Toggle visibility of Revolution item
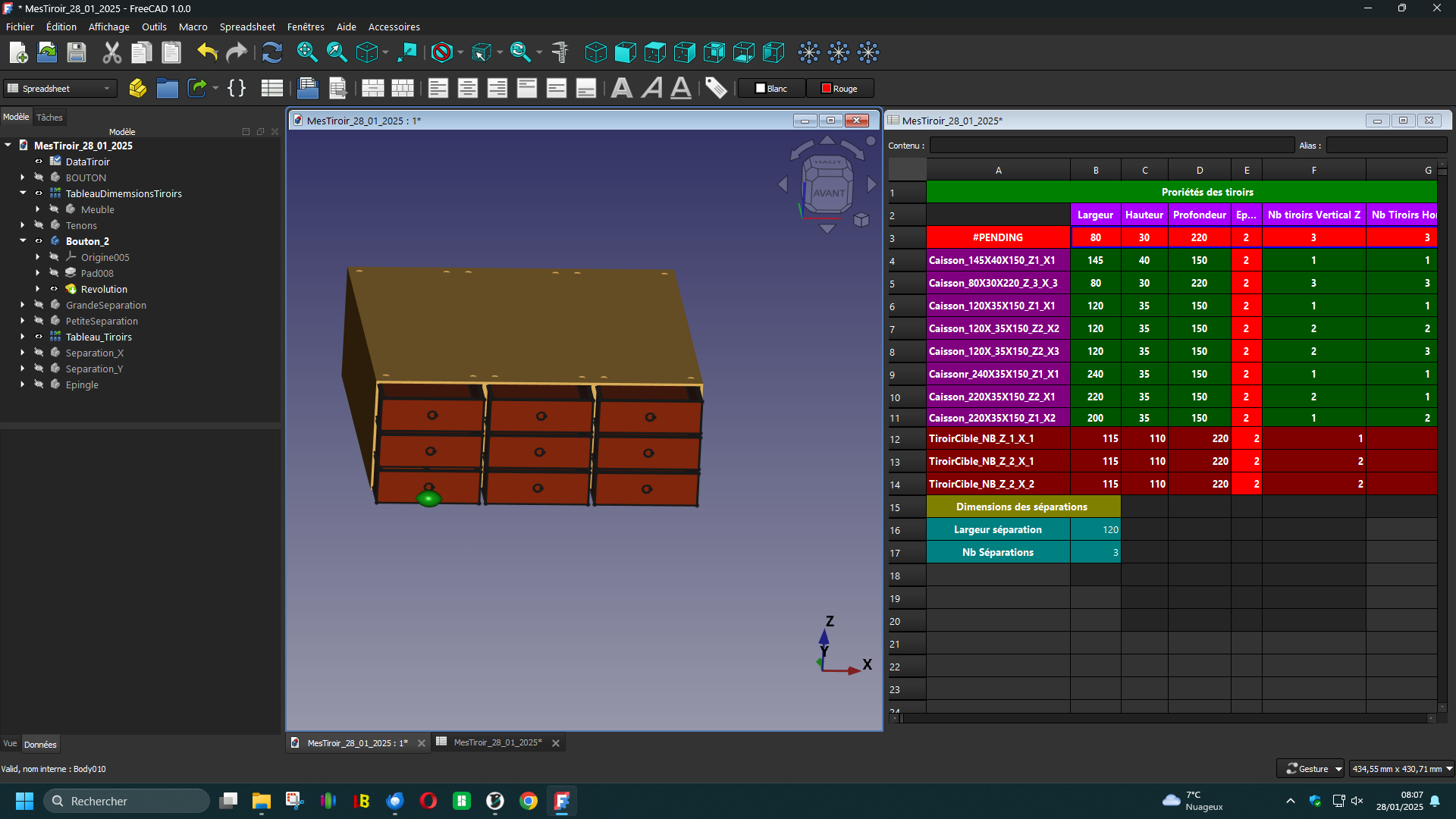The image size is (1456, 819). pyautogui.click(x=54, y=289)
